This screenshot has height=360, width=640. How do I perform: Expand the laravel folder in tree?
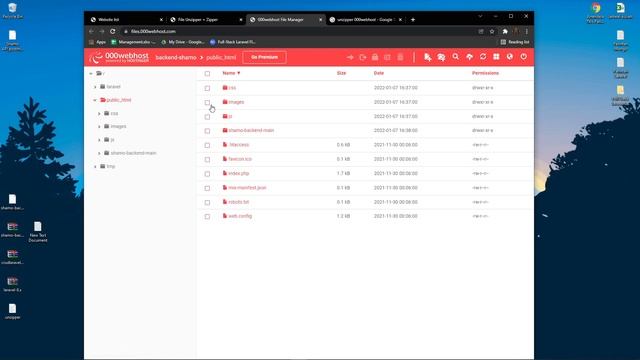point(95,87)
